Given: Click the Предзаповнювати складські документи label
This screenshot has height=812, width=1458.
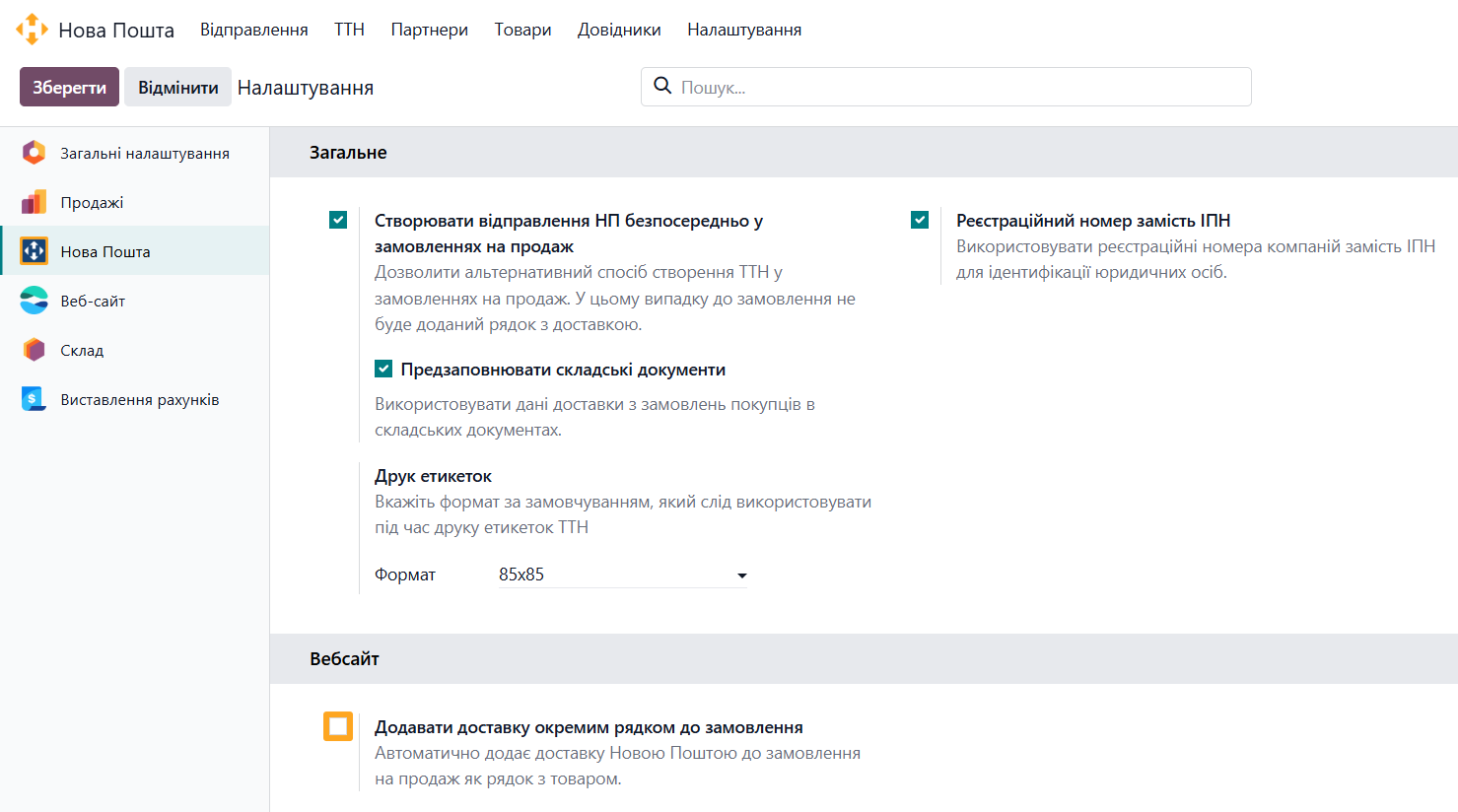Looking at the screenshot, I should pyautogui.click(x=563, y=370).
